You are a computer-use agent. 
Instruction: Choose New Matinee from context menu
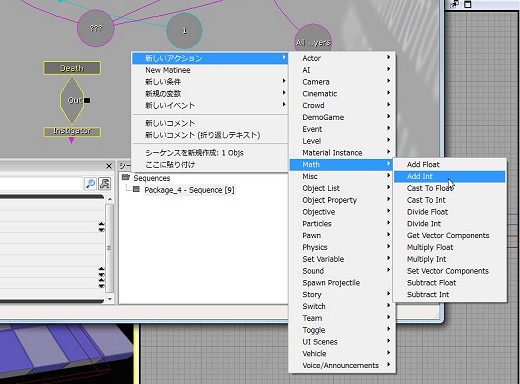click(210, 70)
